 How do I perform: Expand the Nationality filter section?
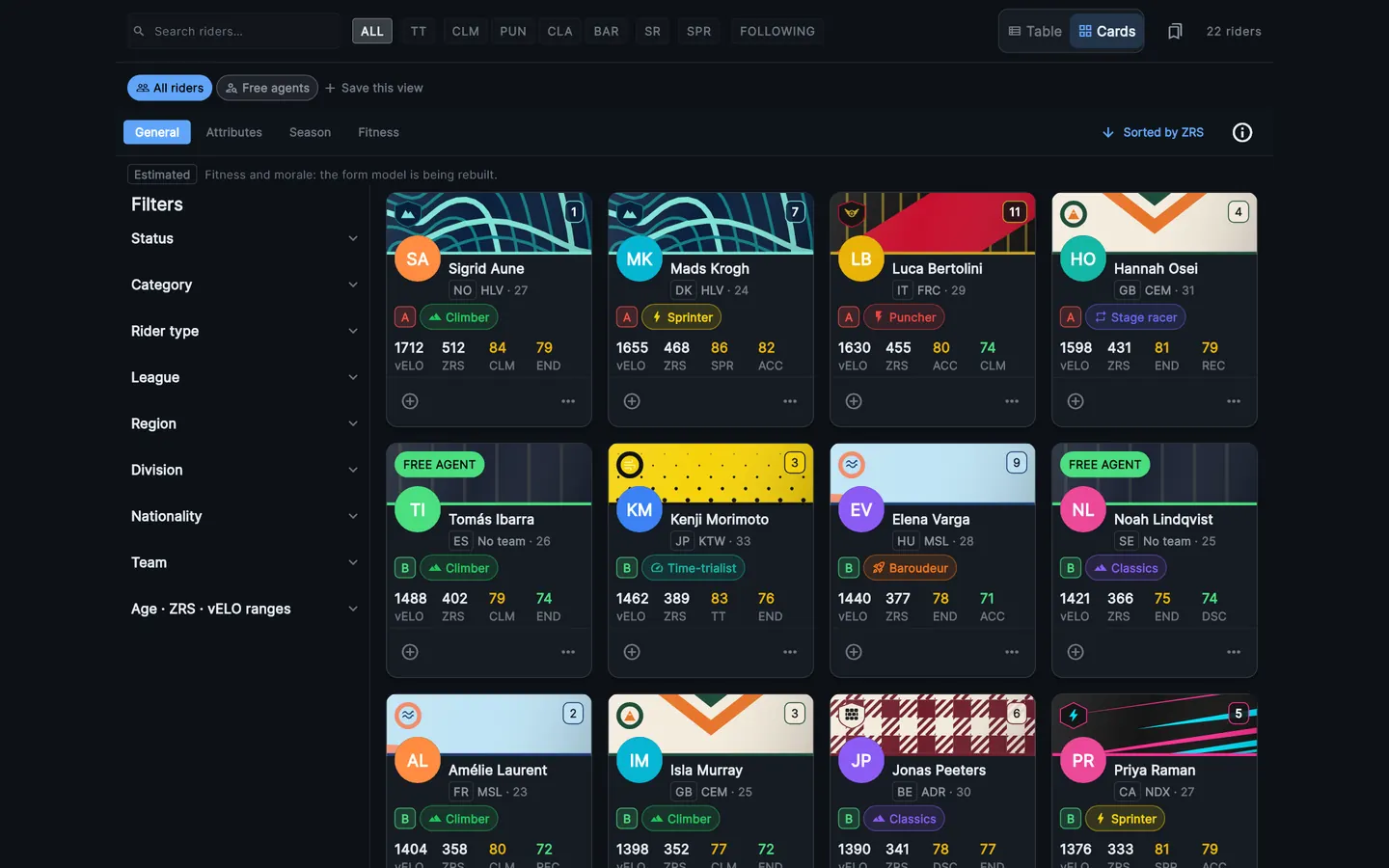tap(245, 516)
